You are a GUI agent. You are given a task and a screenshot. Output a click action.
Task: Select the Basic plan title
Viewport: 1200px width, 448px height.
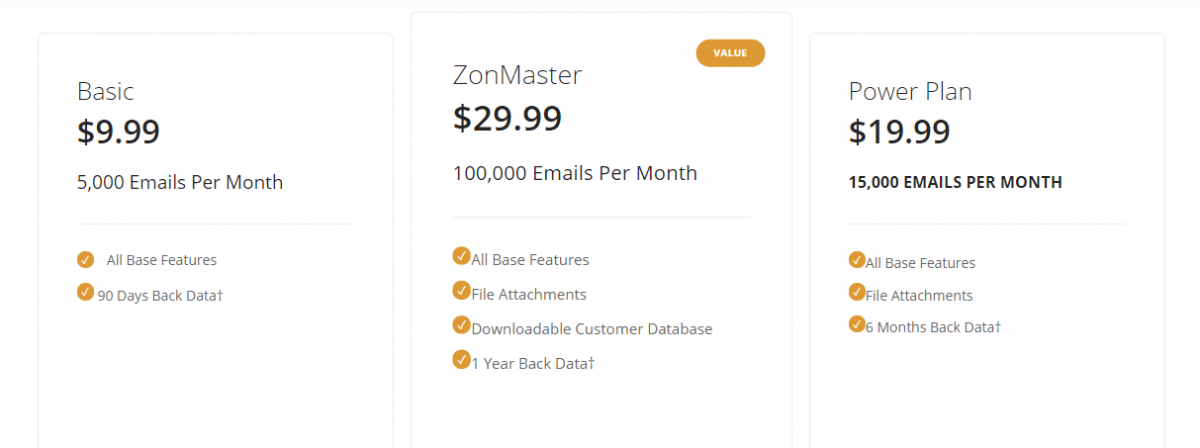105,91
